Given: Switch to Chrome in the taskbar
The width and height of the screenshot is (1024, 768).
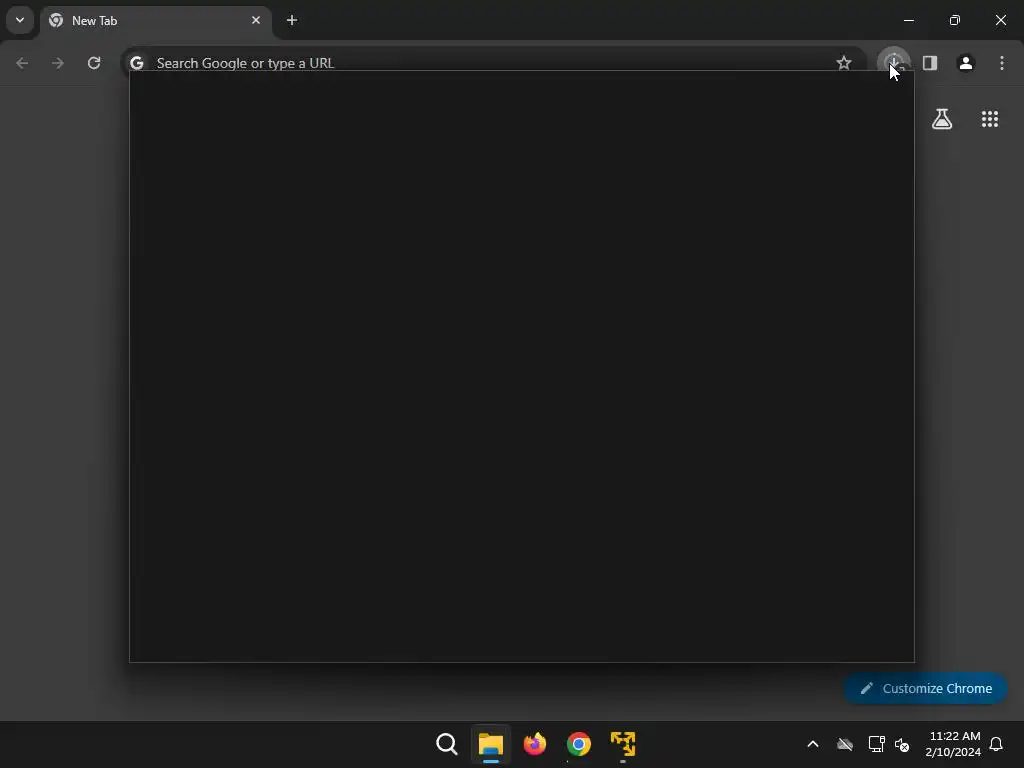Looking at the screenshot, I should (579, 744).
